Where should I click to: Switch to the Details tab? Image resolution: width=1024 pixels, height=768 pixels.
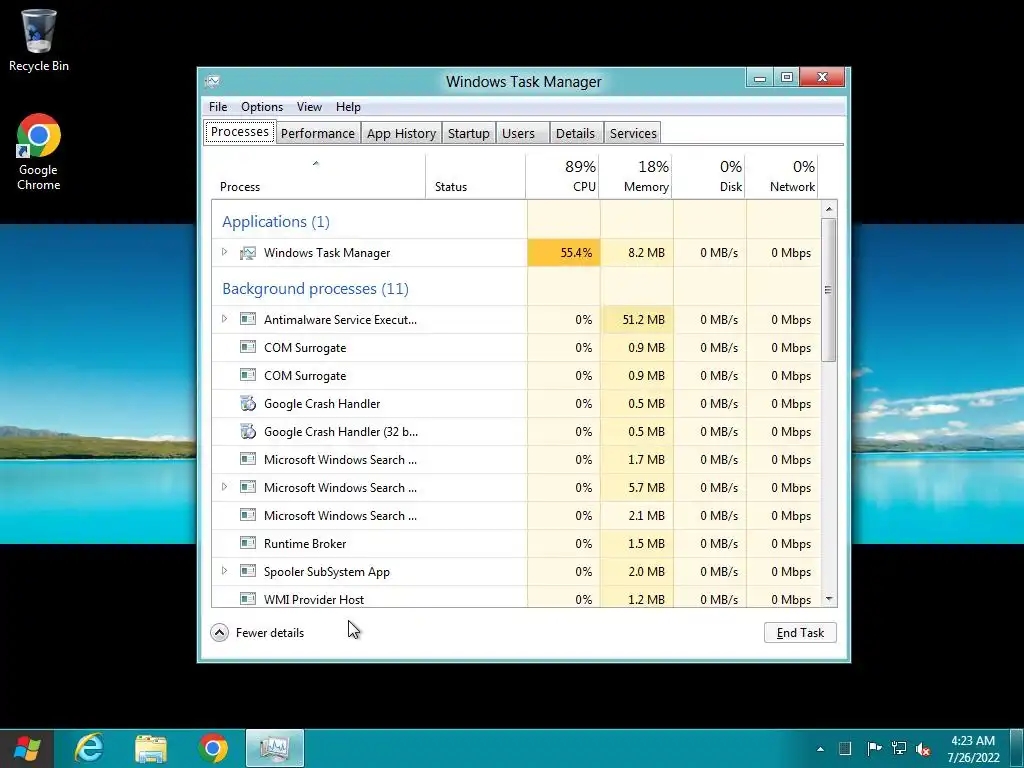point(575,133)
